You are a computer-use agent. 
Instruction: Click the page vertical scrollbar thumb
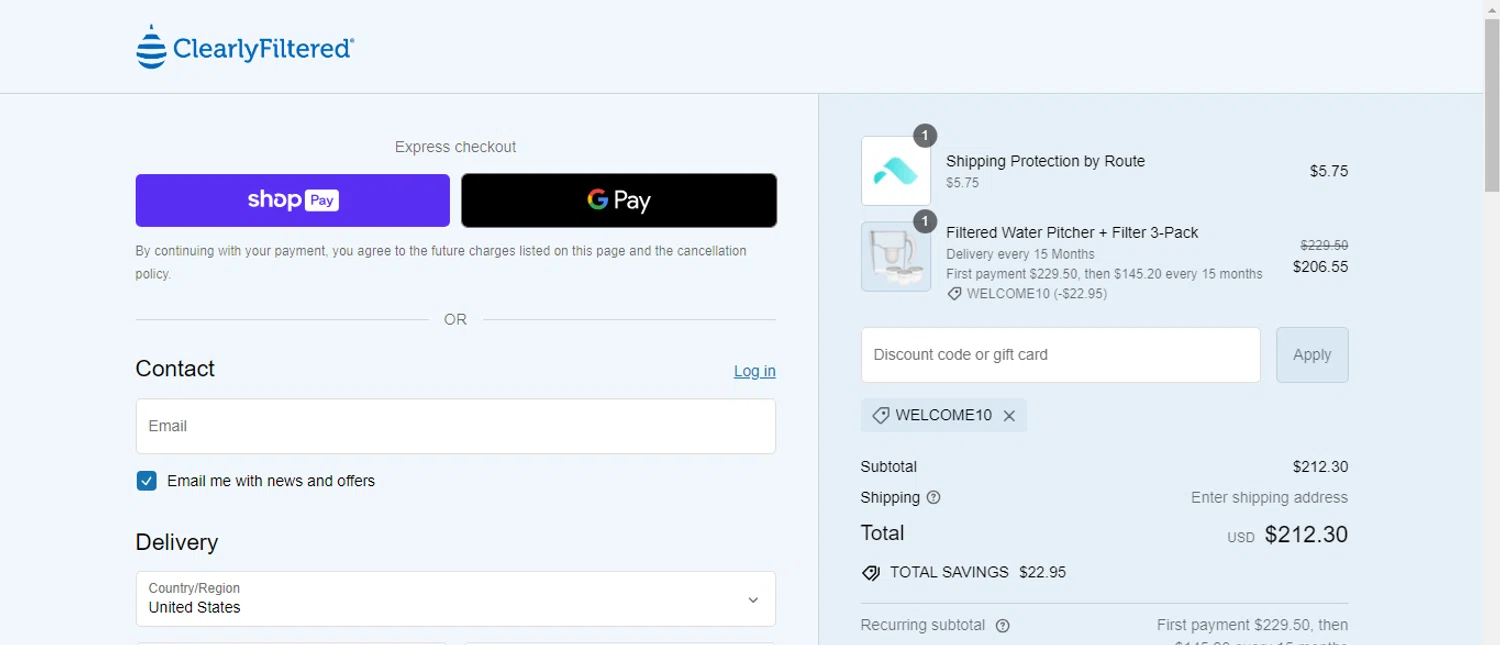1492,104
